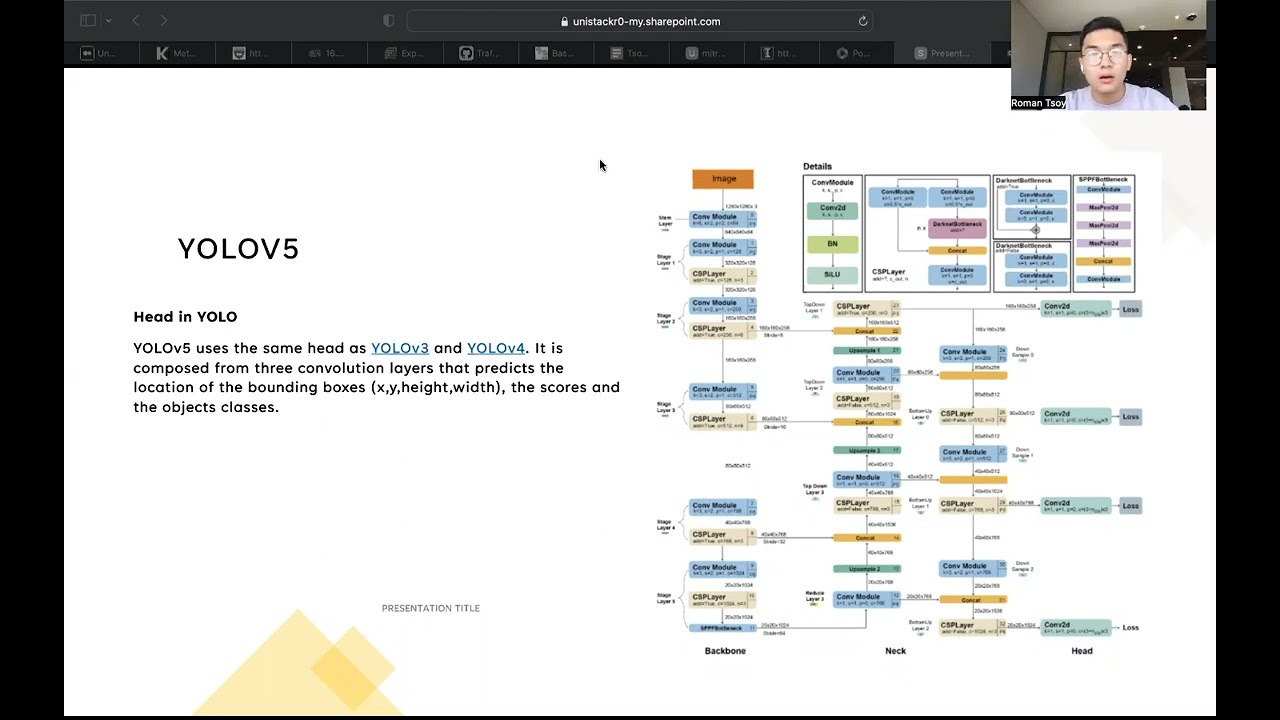Click the bottom 'Loss' label in the head
The height and width of the screenshot is (720, 1280).
(1130, 628)
